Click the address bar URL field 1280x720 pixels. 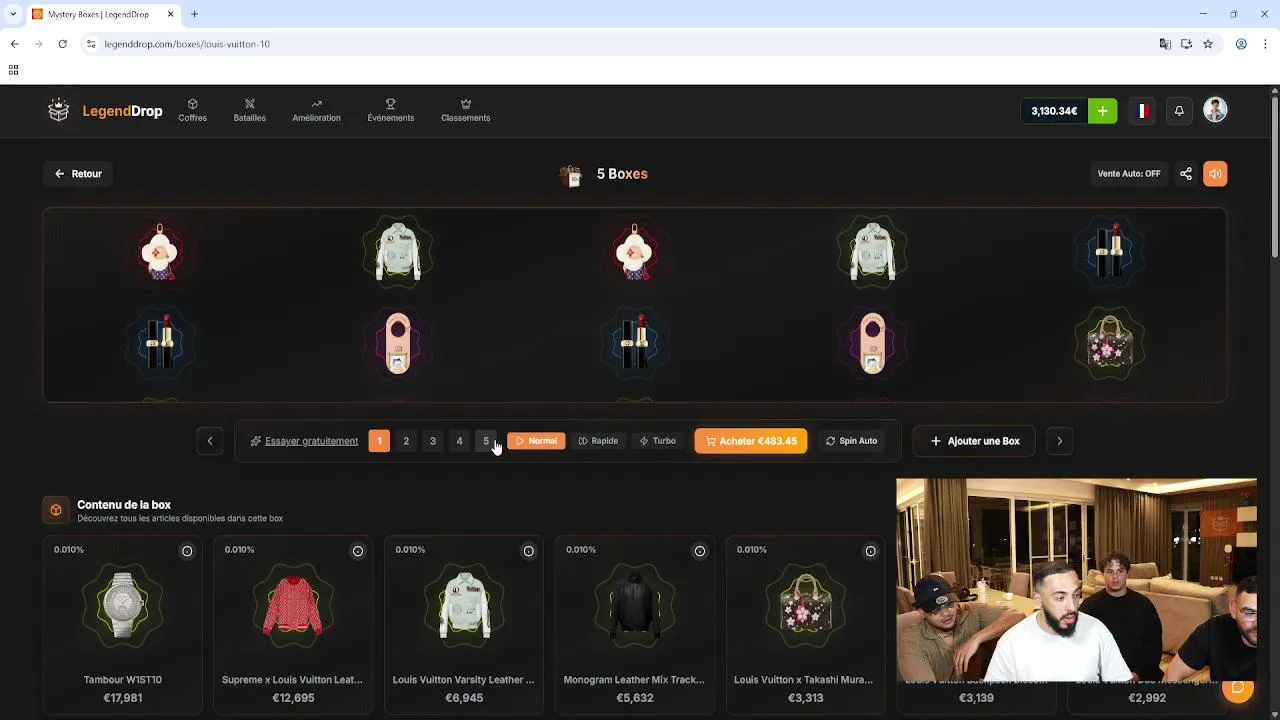tap(620, 44)
